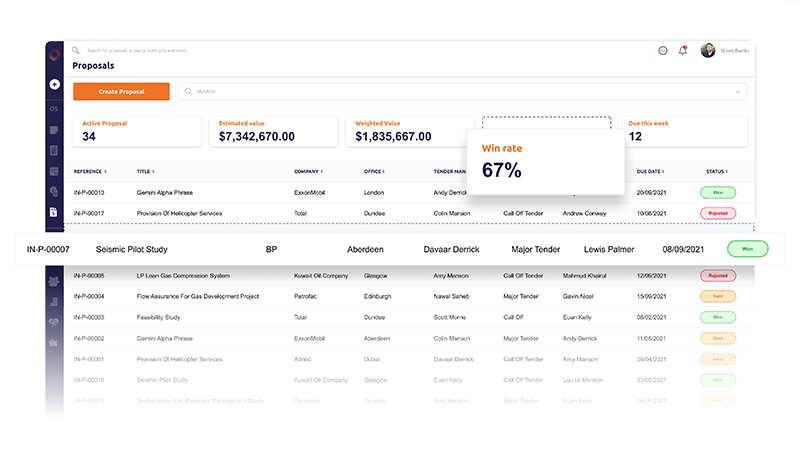
Task: Click Edinburgh office in IN-P-00004 row
Action: 378,296
